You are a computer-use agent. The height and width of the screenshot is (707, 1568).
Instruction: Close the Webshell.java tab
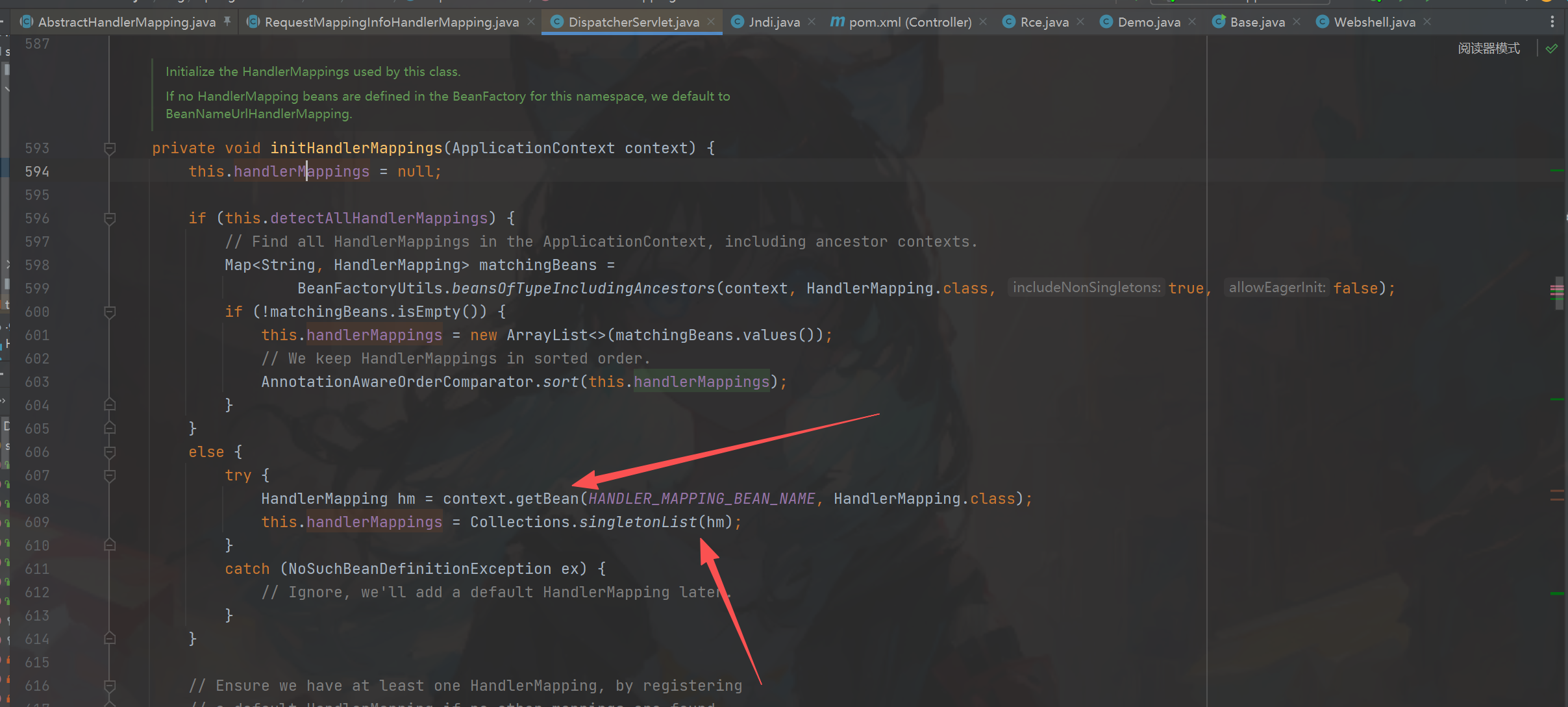pos(1427,21)
